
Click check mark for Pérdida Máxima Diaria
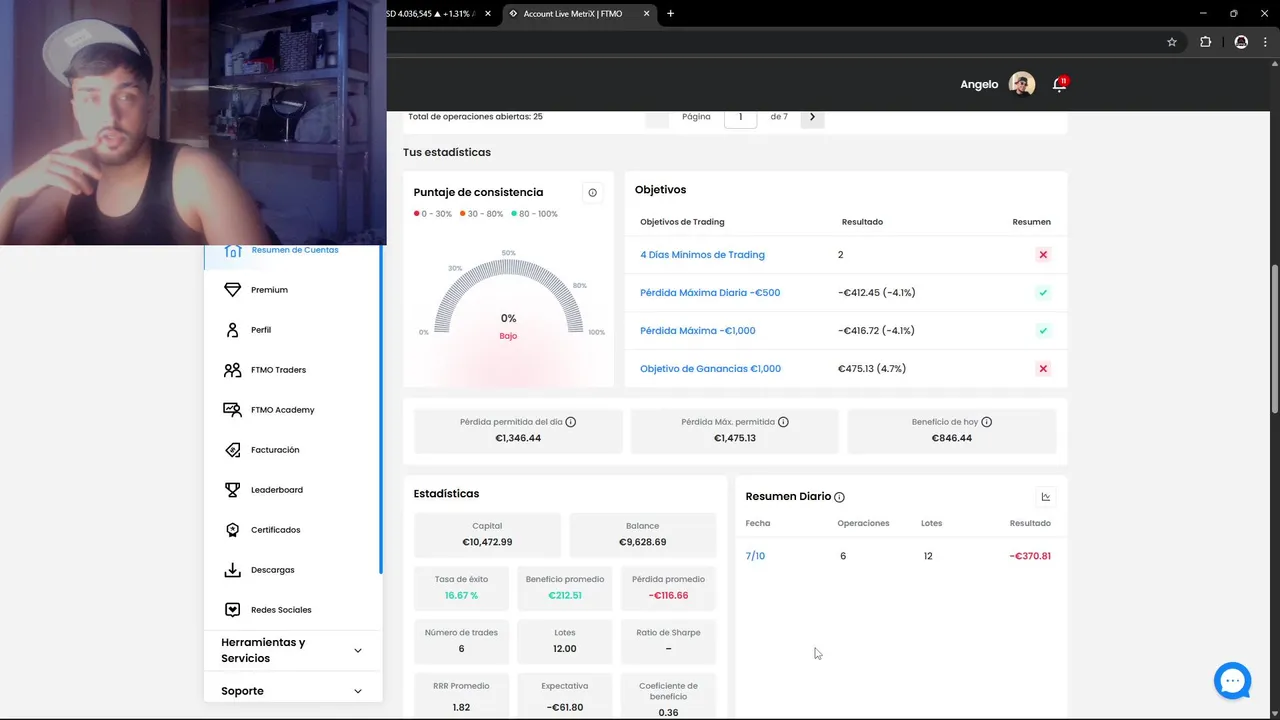pyautogui.click(x=1043, y=293)
